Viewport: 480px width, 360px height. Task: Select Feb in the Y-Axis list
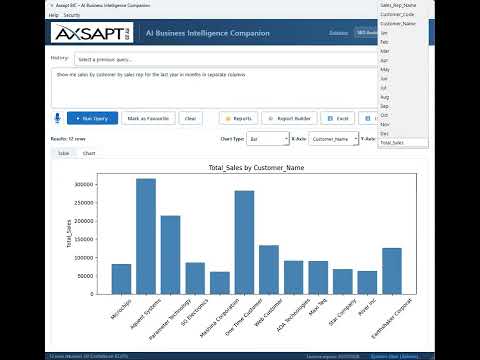(x=403, y=42)
